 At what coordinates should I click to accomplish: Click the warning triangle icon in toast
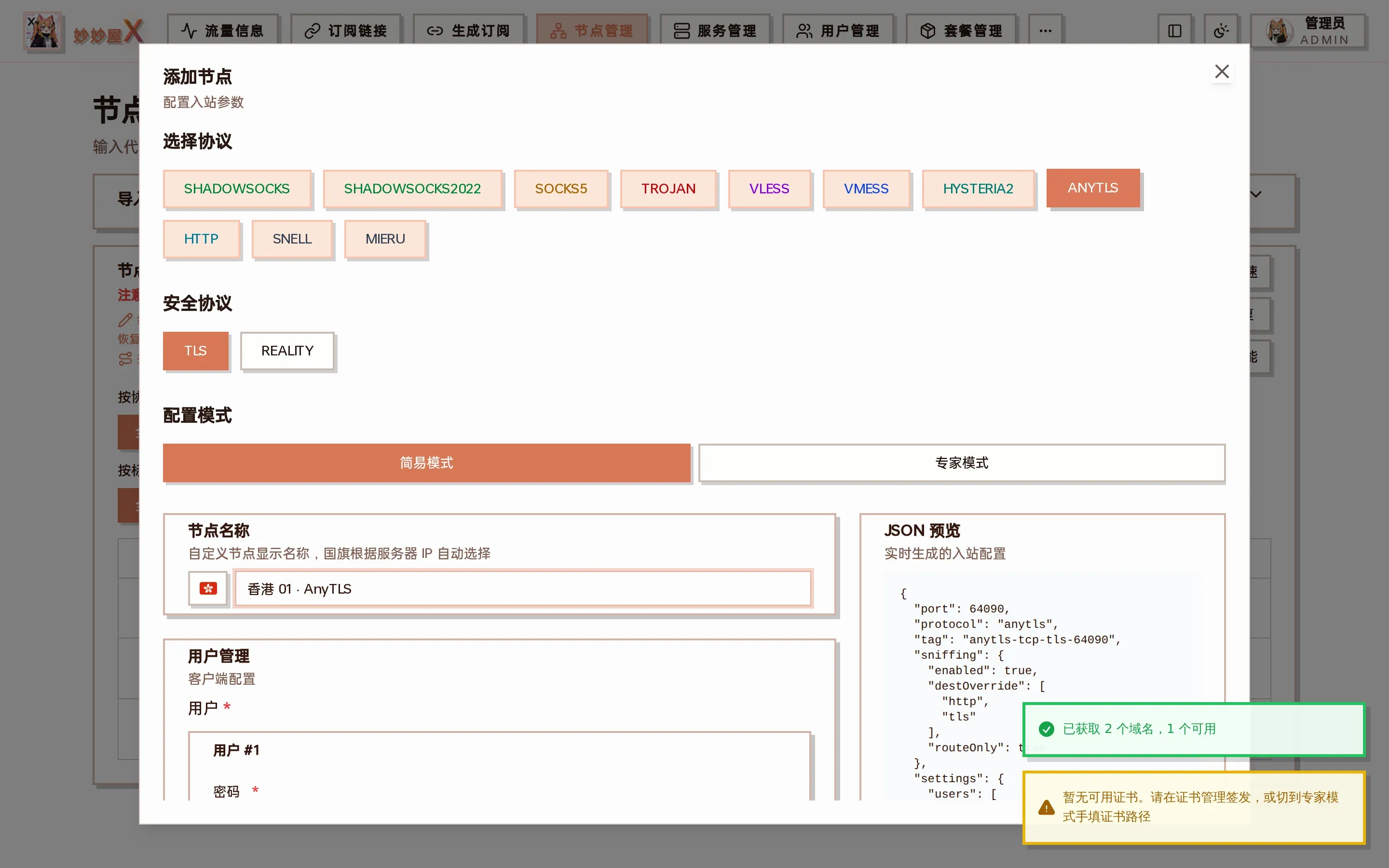click(x=1047, y=808)
